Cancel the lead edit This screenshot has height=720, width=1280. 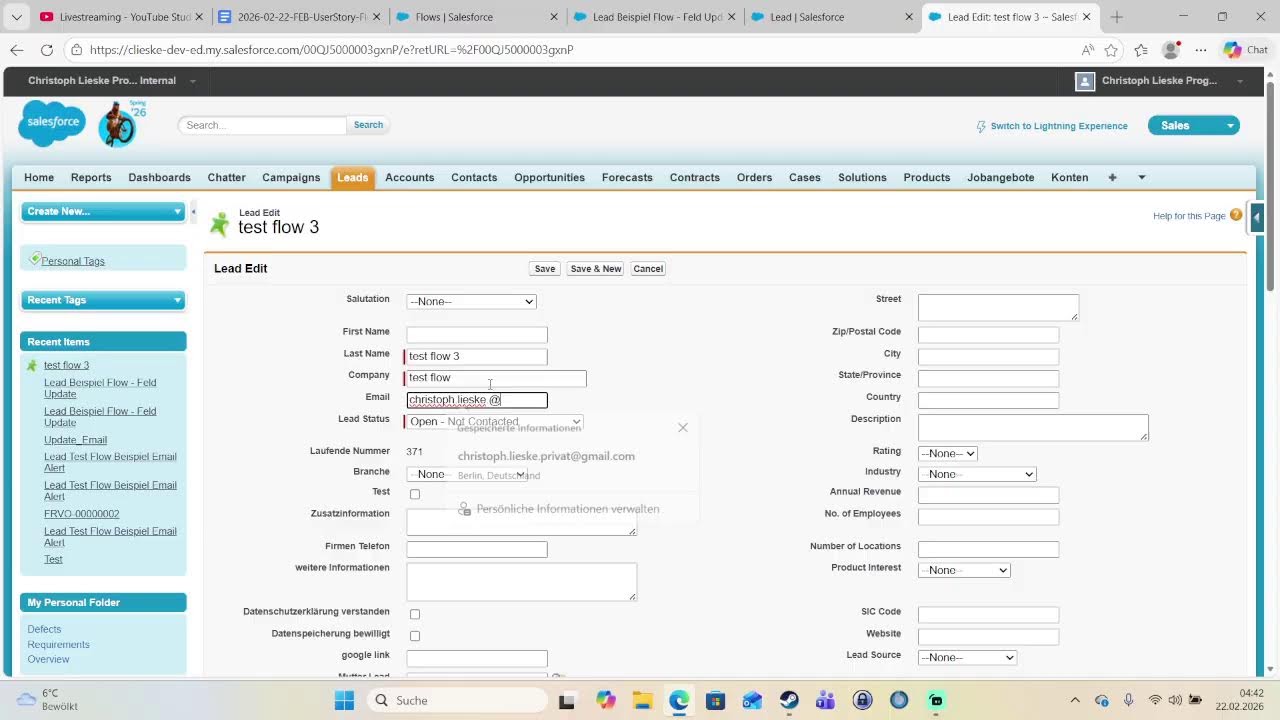tap(648, 269)
